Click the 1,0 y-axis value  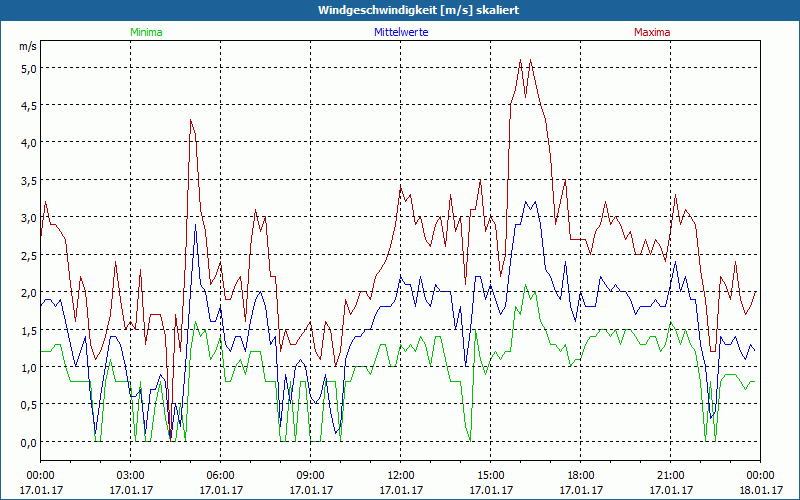point(29,368)
